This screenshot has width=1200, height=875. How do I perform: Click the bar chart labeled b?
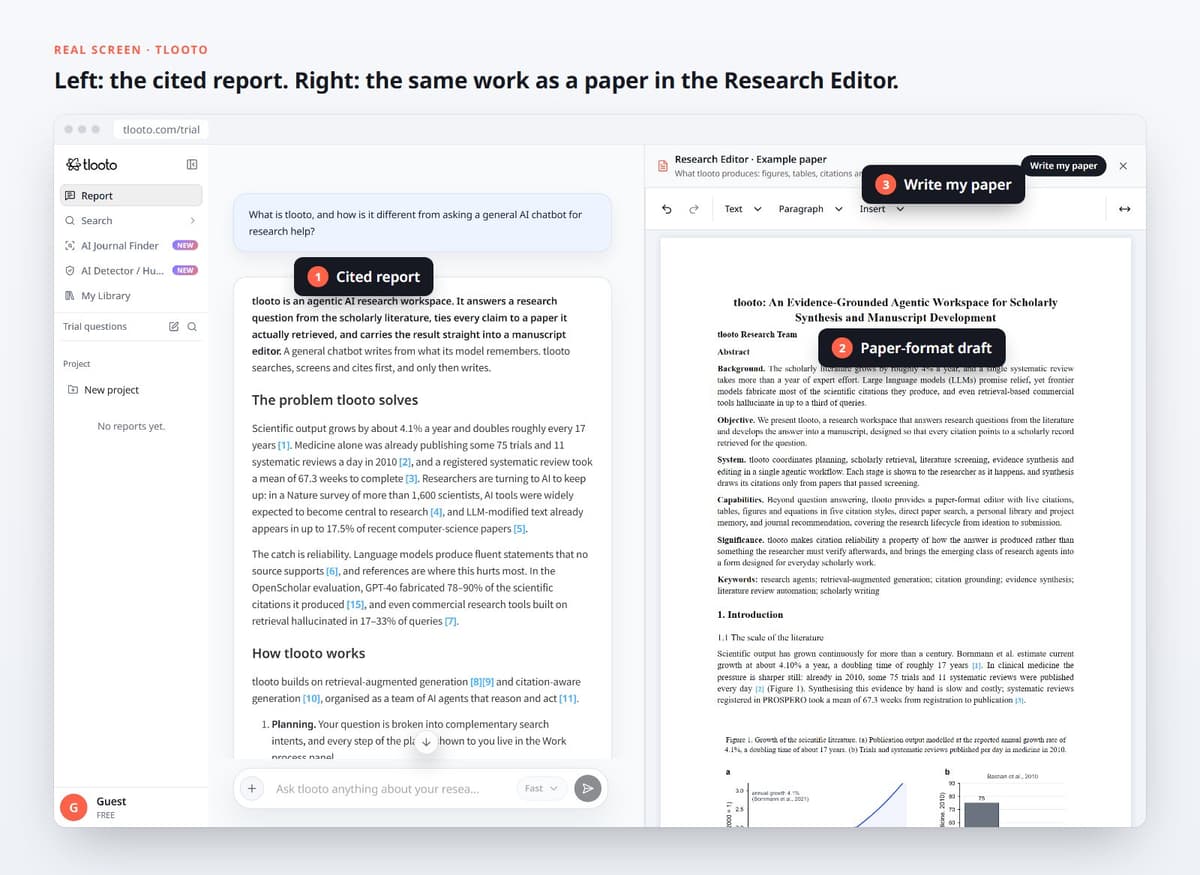tap(1000, 798)
